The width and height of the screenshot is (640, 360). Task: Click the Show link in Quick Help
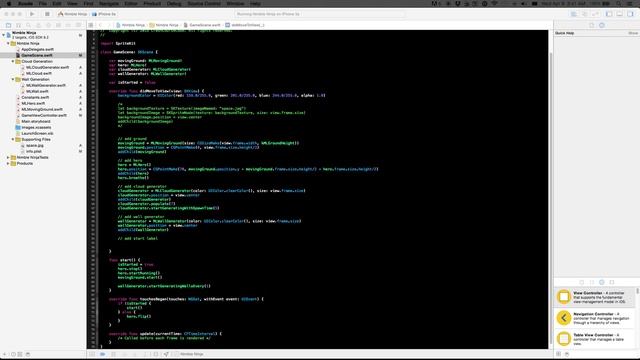[633, 33]
